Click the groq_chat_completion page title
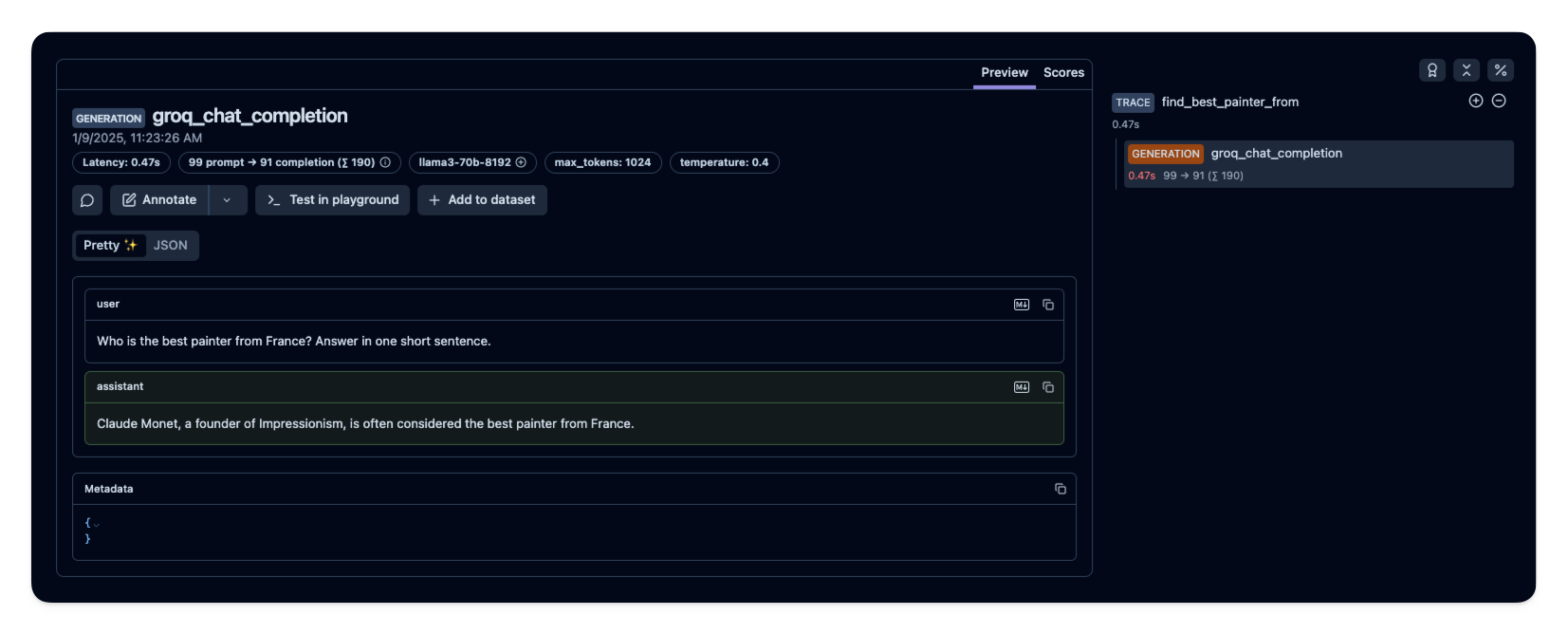 (x=249, y=116)
